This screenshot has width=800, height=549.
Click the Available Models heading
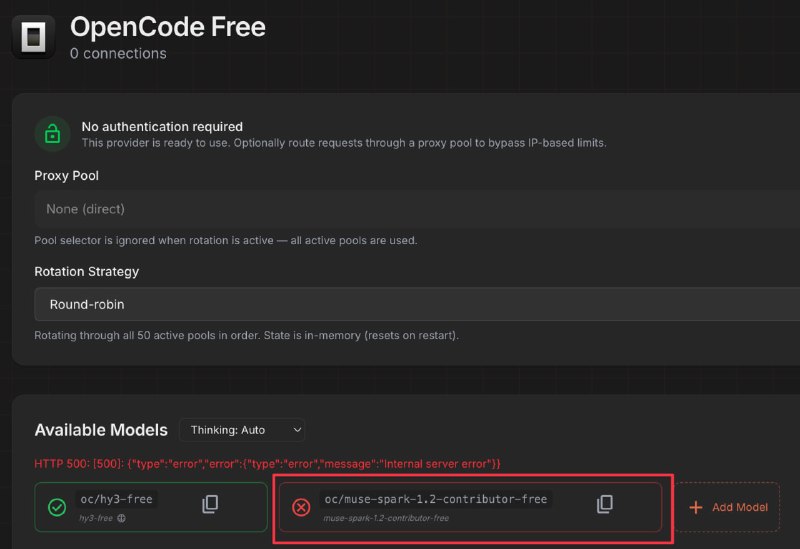[x=101, y=430]
